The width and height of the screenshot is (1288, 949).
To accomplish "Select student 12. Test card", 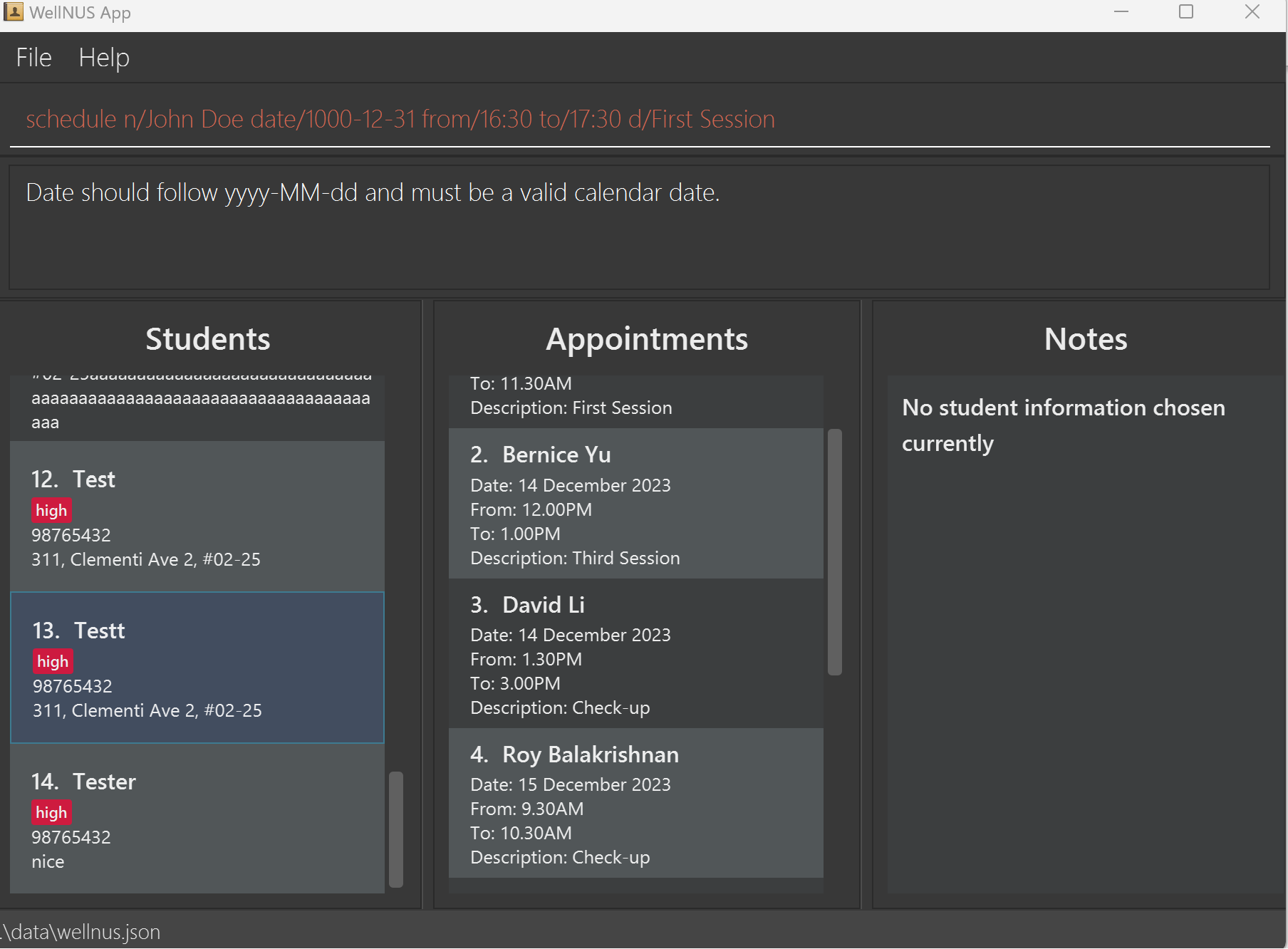I will (197, 517).
